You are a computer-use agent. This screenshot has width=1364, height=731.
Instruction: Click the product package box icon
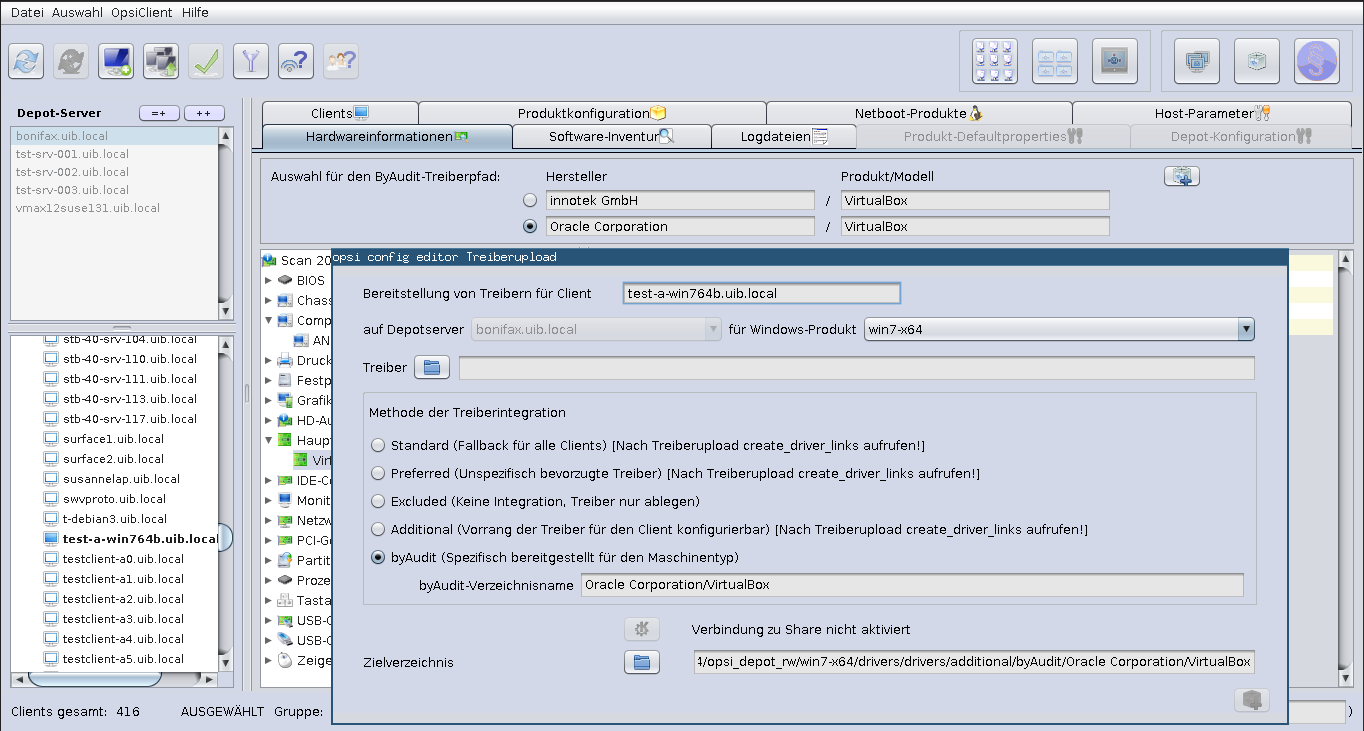pos(1257,61)
